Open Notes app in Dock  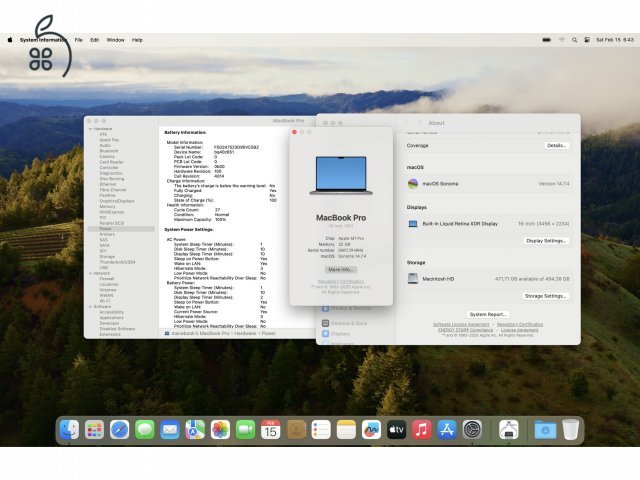tap(346, 430)
